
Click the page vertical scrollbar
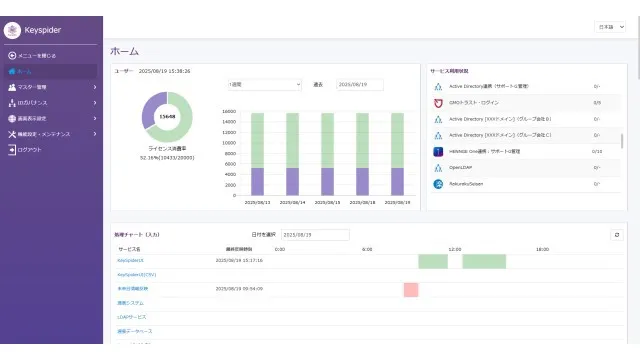638,48
